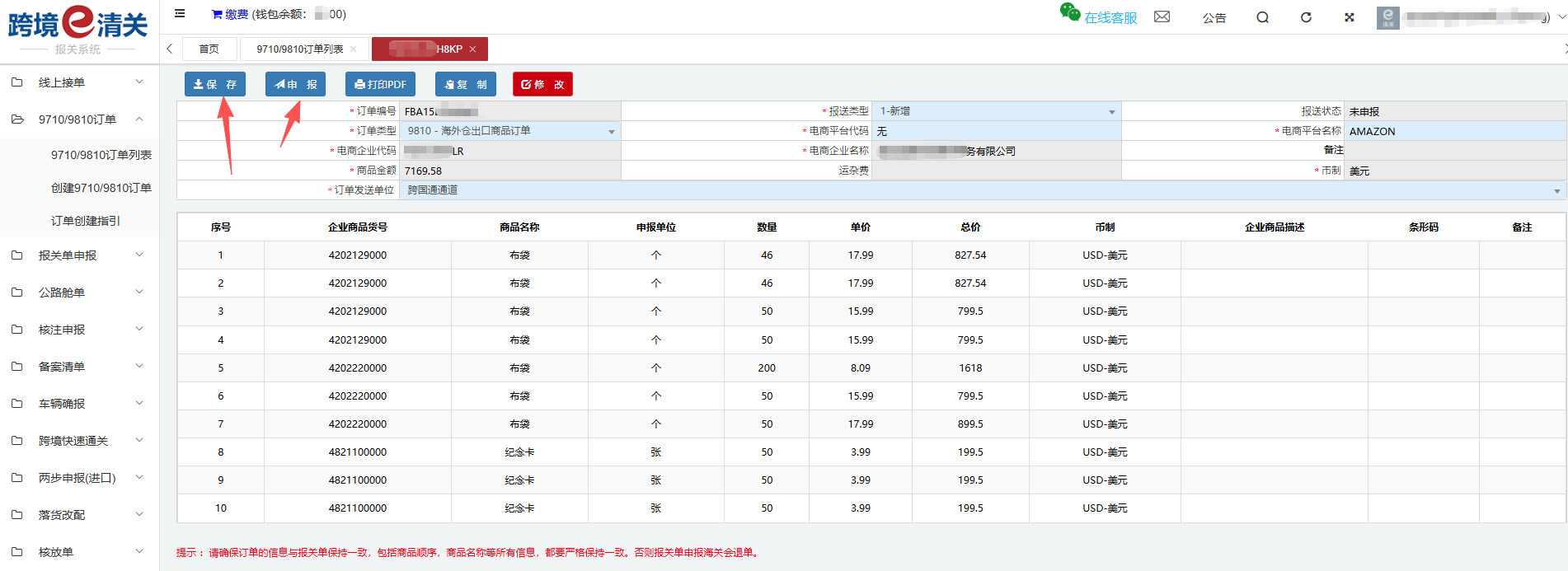1568x571 pixels.
Task: Expand the 报关单申报 sidebar menu
Action: pos(78,255)
